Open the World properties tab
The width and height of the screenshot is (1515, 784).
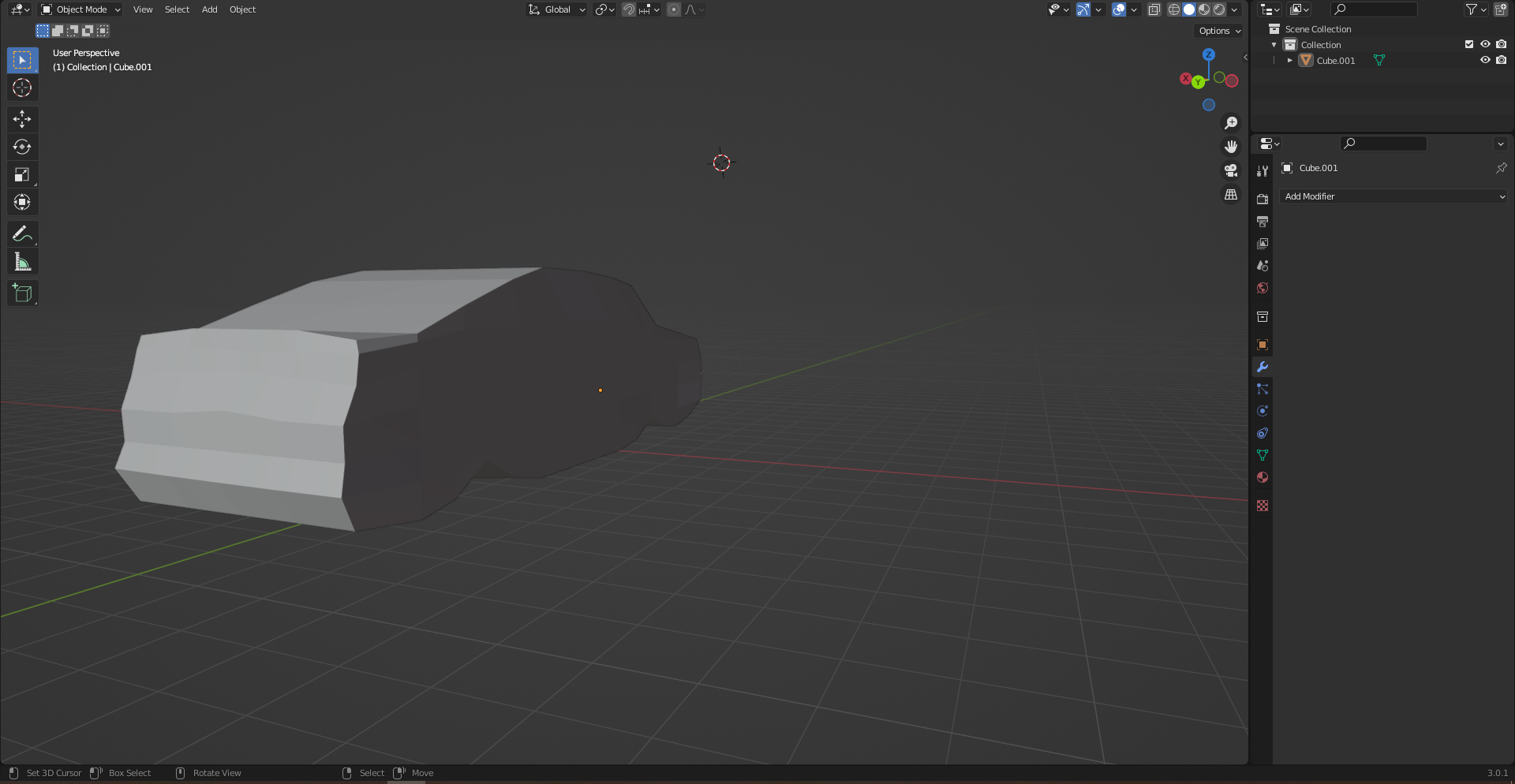1262,288
